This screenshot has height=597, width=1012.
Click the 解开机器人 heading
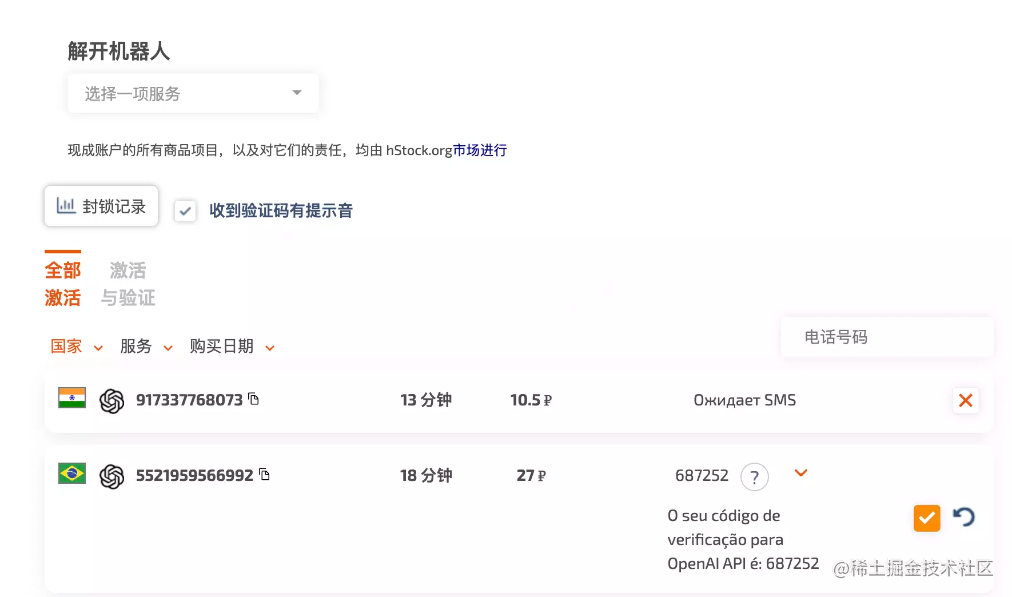[119, 51]
